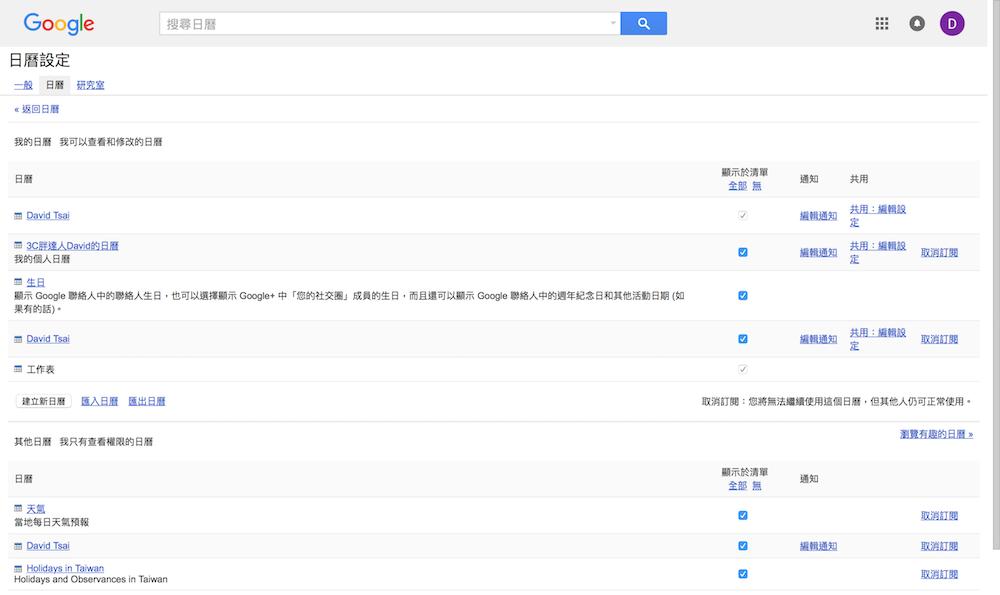The width and height of the screenshot is (1000, 595).
Task: Open the profile avatar menu
Action: [x=951, y=22]
